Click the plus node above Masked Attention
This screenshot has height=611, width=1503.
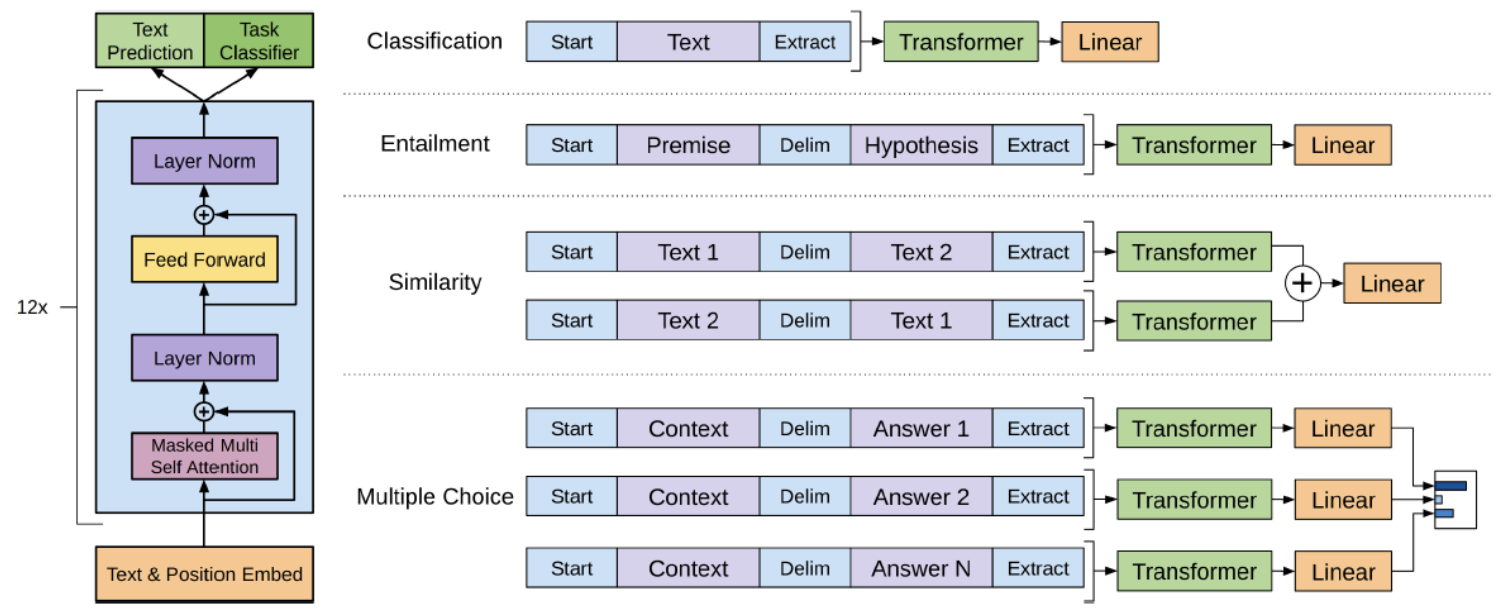click(204, 411)
